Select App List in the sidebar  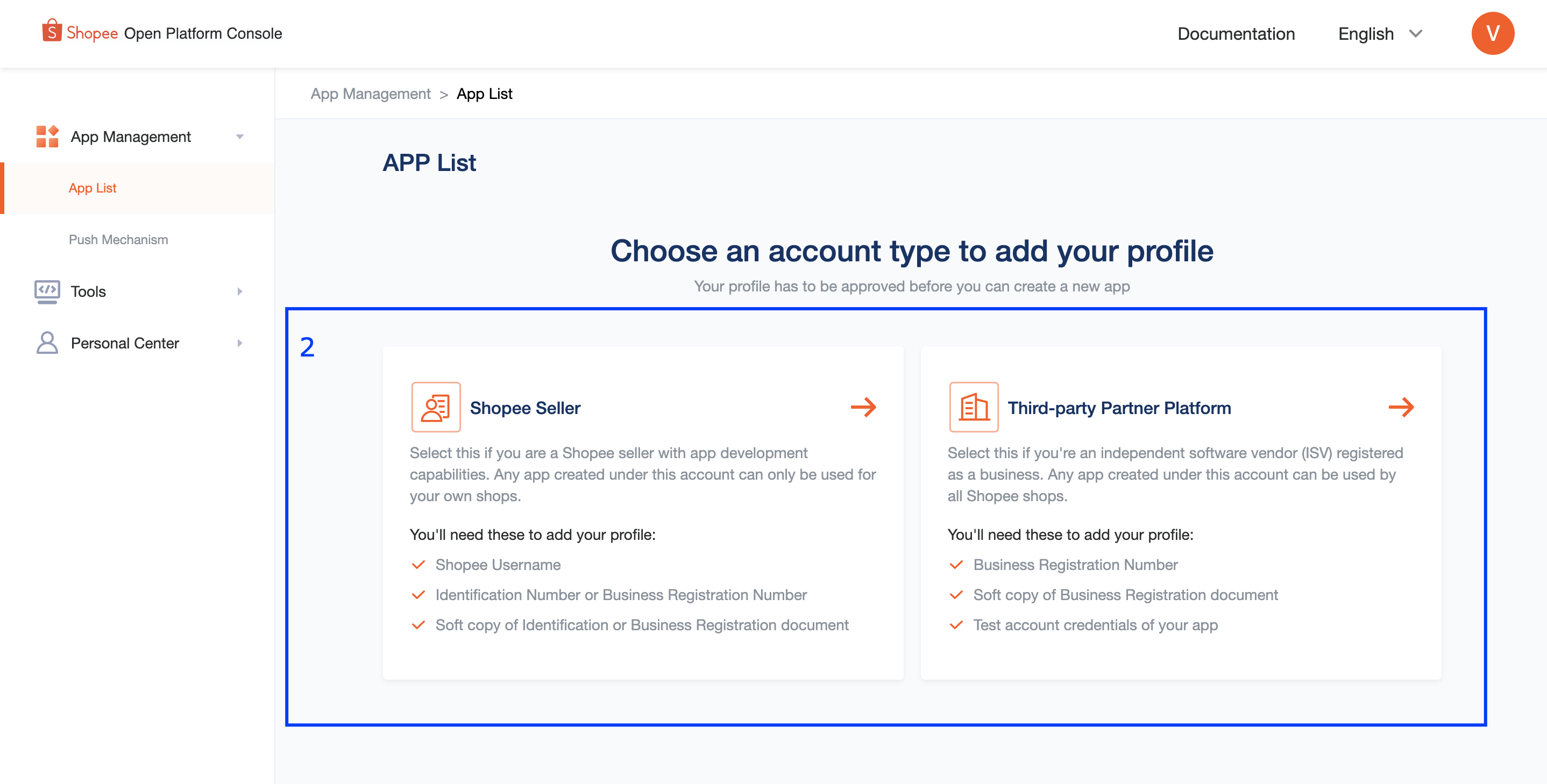point(92,188)
